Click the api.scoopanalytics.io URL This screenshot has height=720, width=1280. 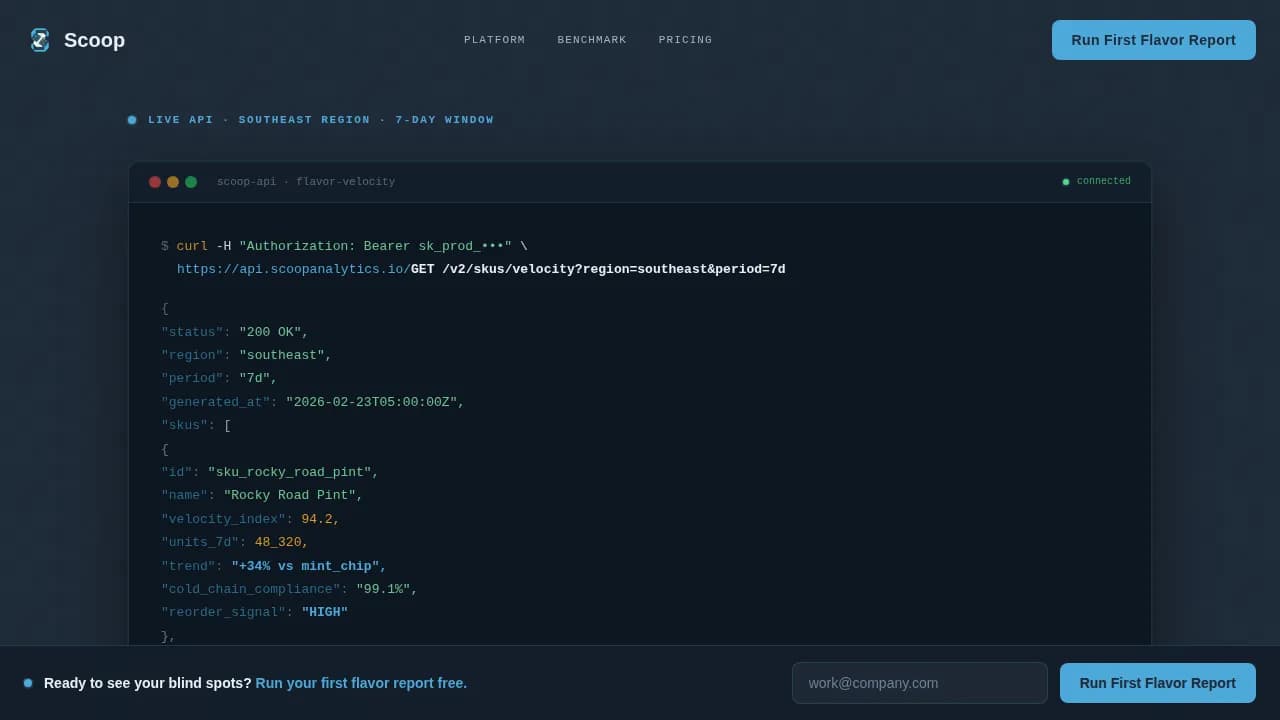293,269
